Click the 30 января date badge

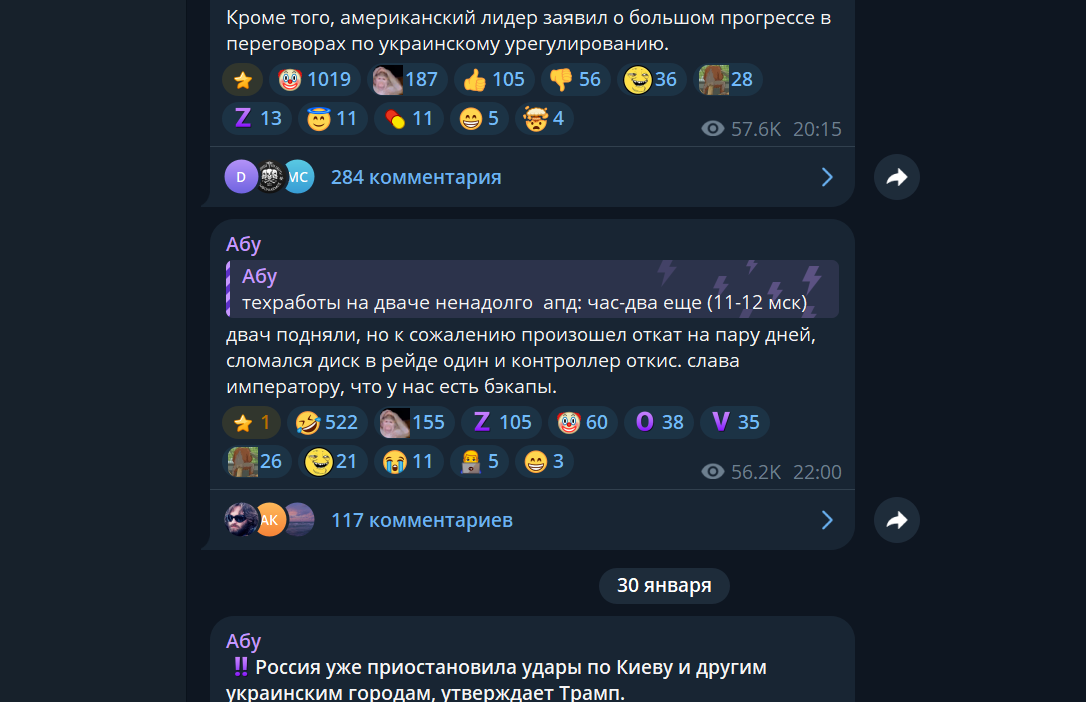click(x=664, y=586)
